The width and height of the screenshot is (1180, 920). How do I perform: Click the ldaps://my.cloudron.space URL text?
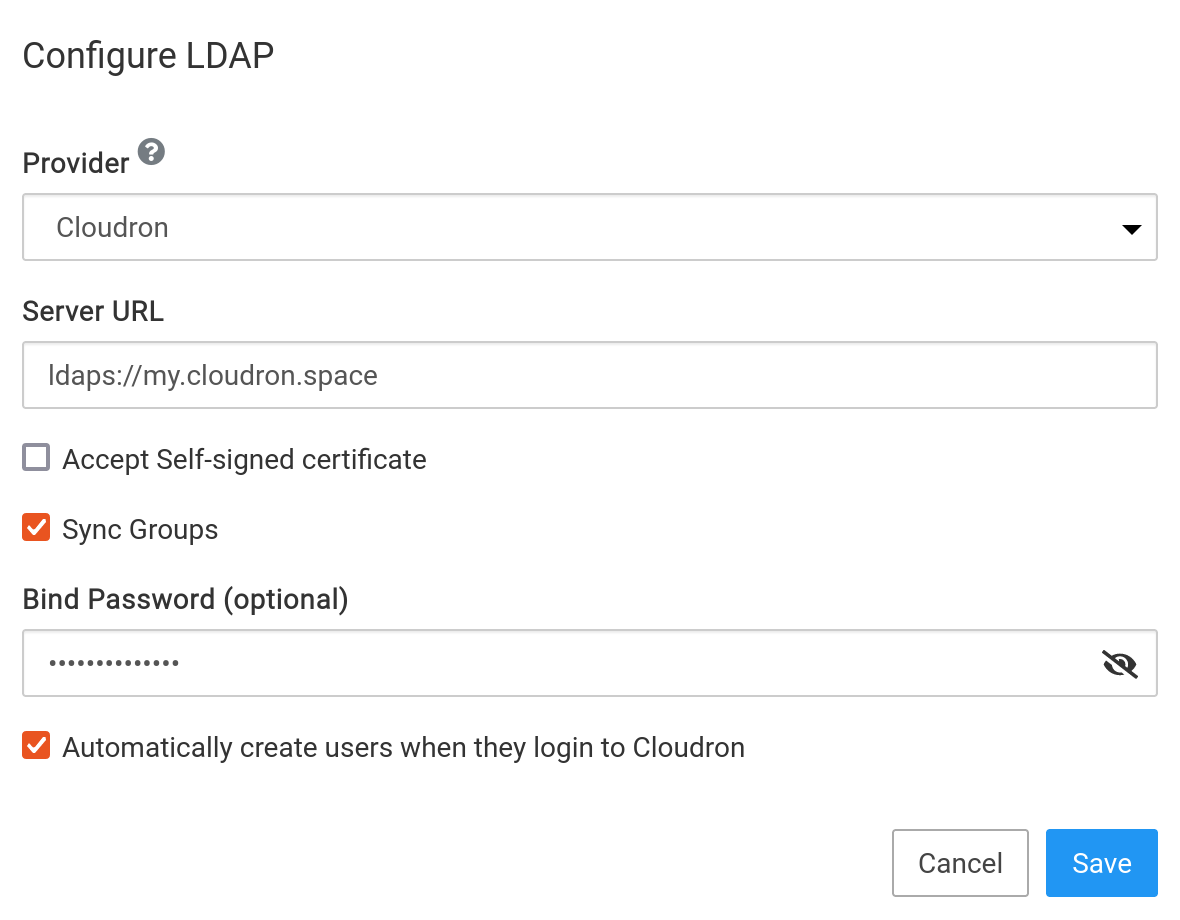(213, 376)
